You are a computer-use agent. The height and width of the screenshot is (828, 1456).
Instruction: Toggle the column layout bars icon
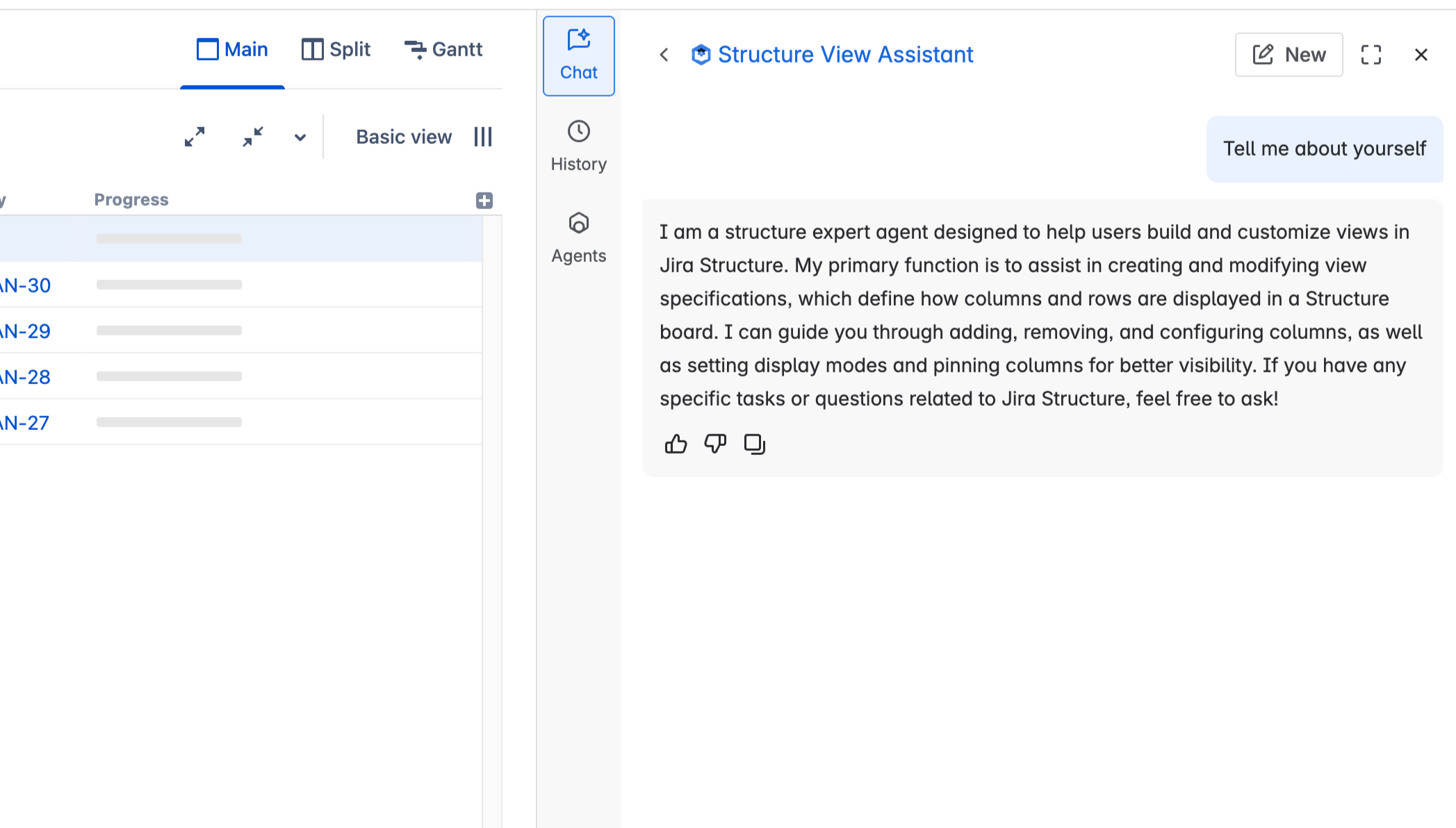(483, 137)
